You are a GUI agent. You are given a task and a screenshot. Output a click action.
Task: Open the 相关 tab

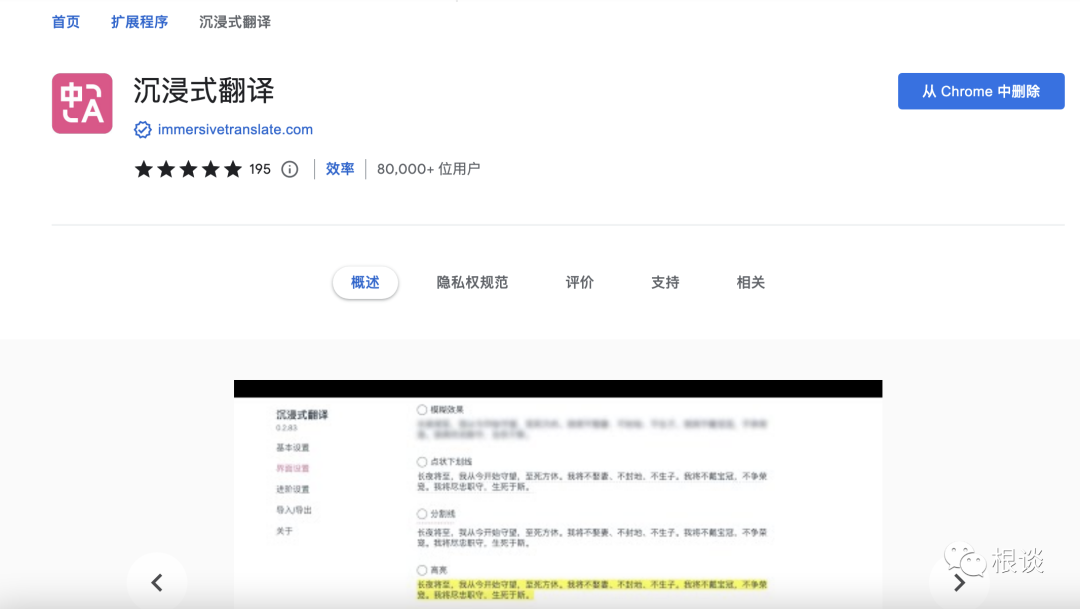750,283
